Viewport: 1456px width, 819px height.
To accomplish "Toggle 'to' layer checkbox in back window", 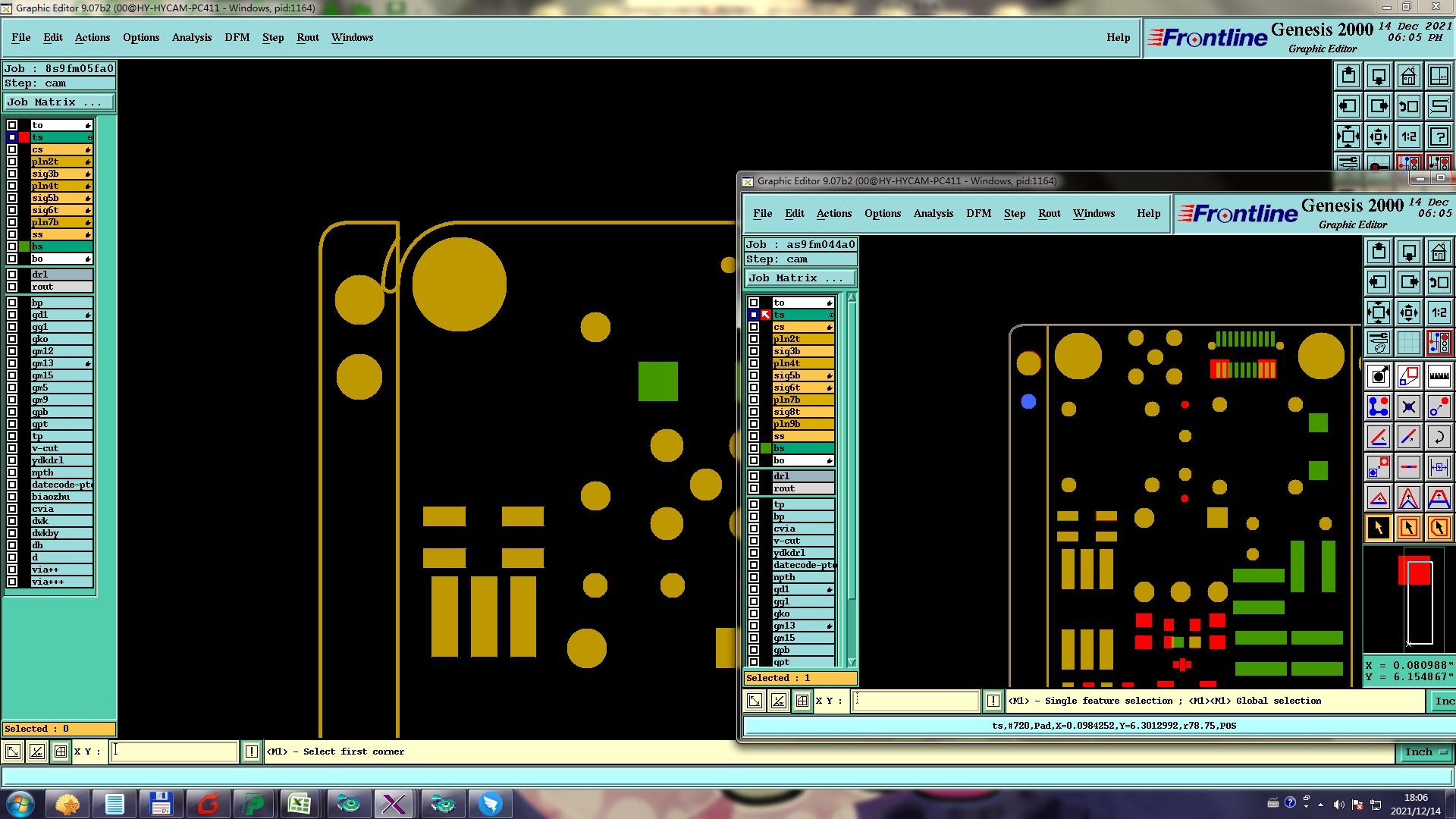I will click(x=12, y=125).
